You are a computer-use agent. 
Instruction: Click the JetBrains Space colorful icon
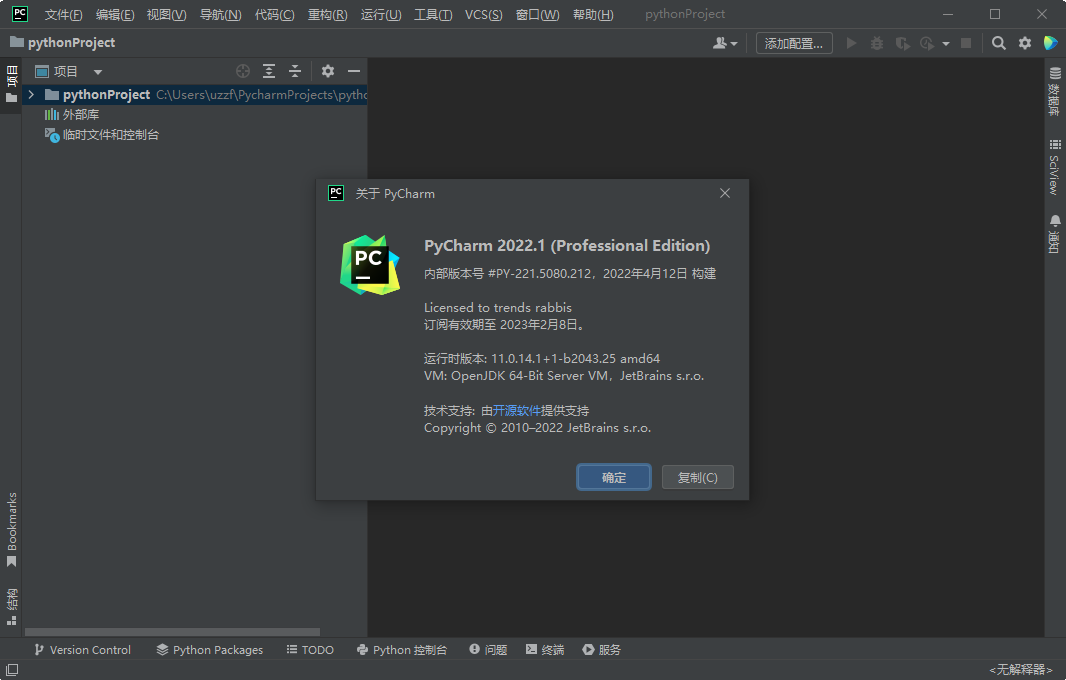1050,43
